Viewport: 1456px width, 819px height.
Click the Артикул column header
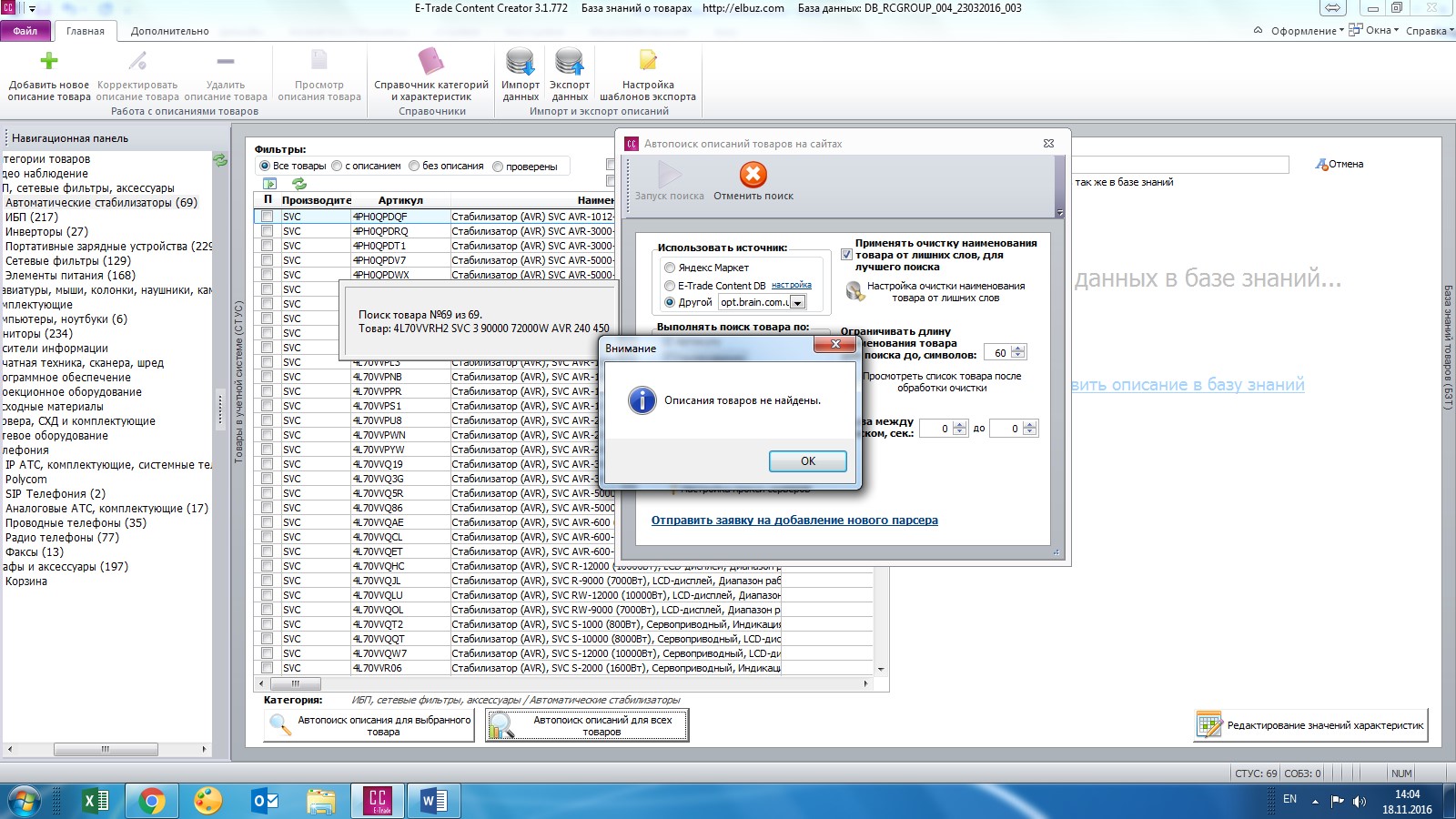tap(400, 200)
